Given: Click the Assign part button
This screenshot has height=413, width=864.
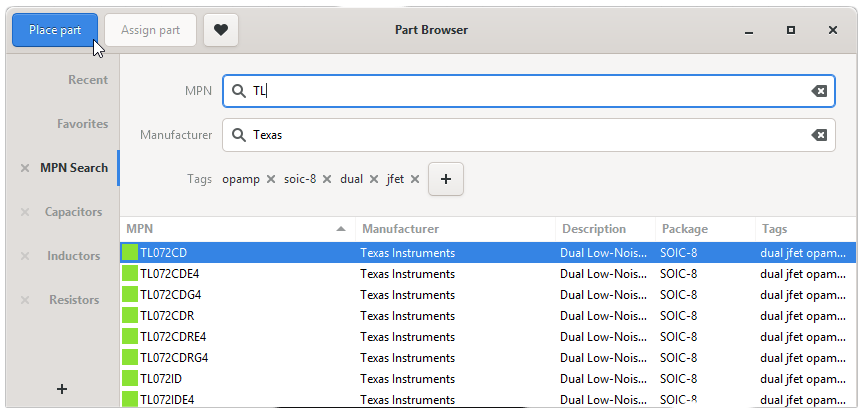Looking at the screenshot, I should pos(150,30).
